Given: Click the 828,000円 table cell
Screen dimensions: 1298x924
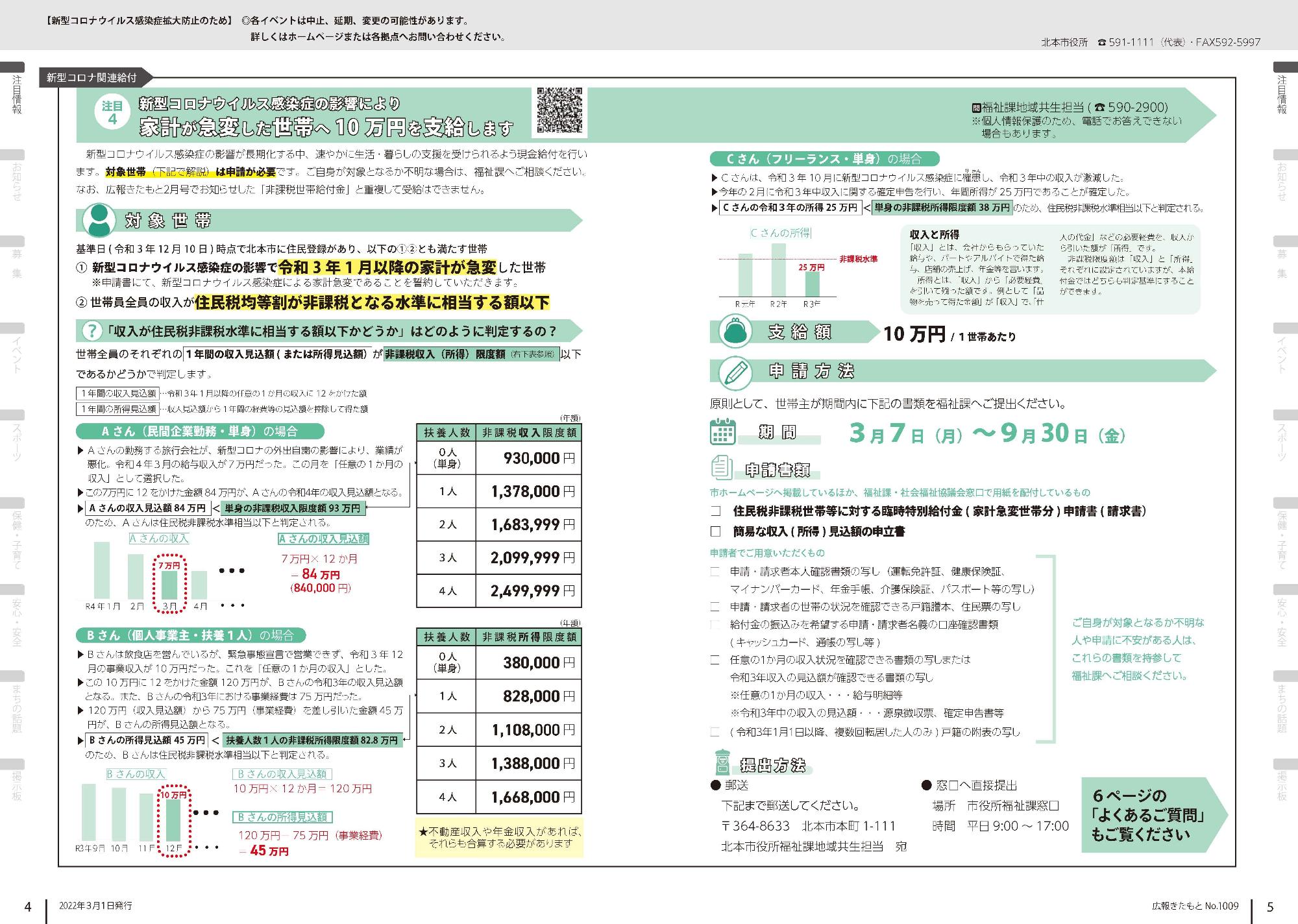Looking at the screenshot, I should (x=528, y=696).
